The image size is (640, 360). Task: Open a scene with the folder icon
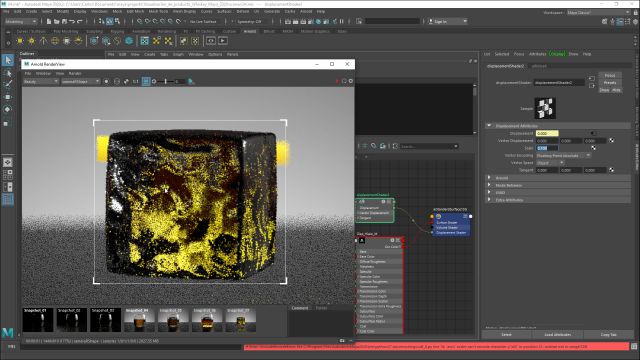(x=56, y=21)
